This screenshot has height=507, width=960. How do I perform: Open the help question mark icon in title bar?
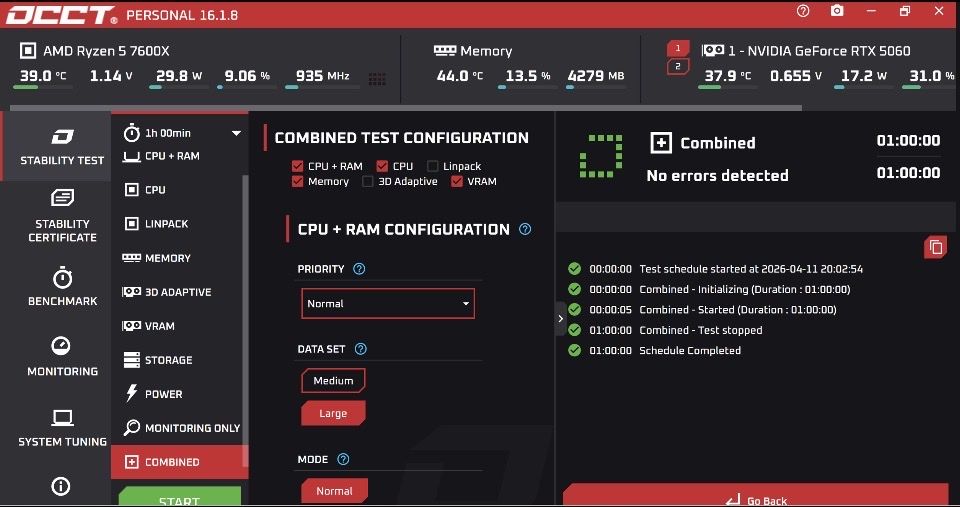click(x=803, y=11)
